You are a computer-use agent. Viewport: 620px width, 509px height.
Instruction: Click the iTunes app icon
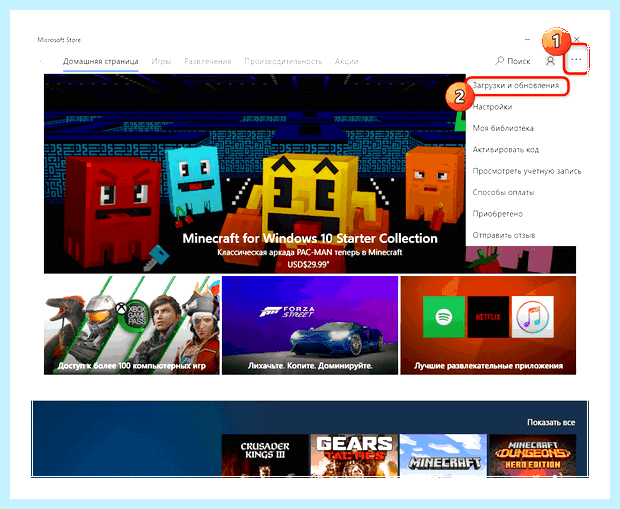[x=533, y=317]
